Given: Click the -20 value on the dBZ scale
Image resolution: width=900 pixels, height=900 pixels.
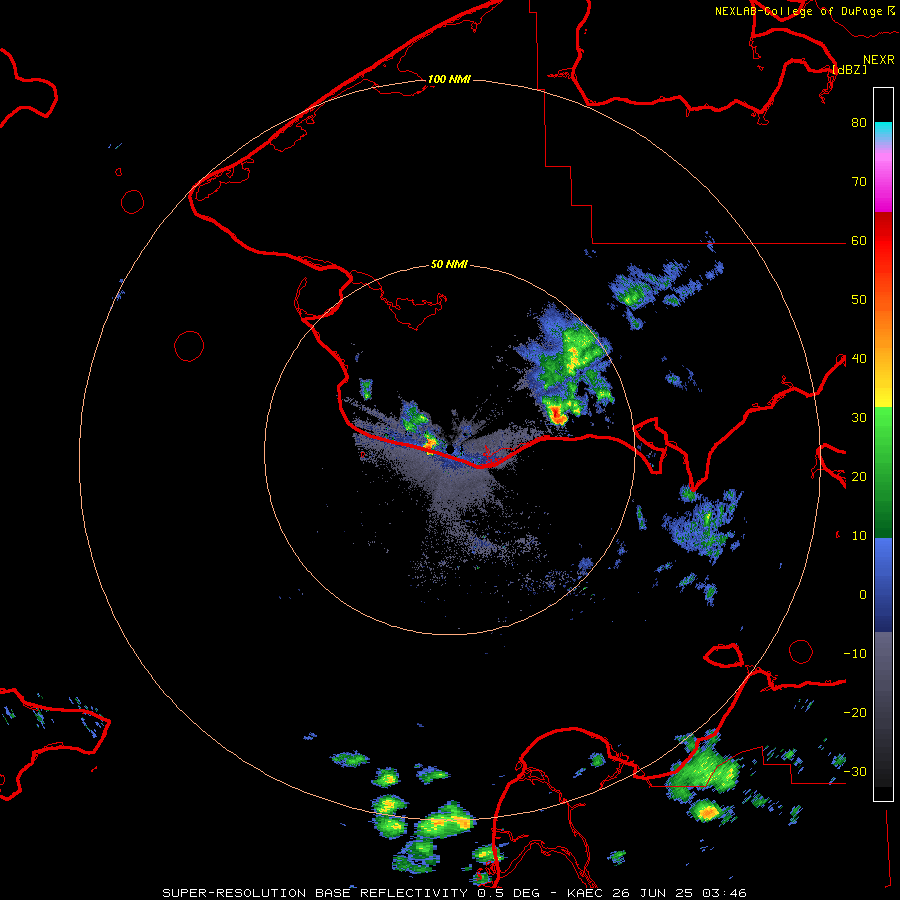Looking at the screenshot, I should pyautogui.click(x=855, y=713).
